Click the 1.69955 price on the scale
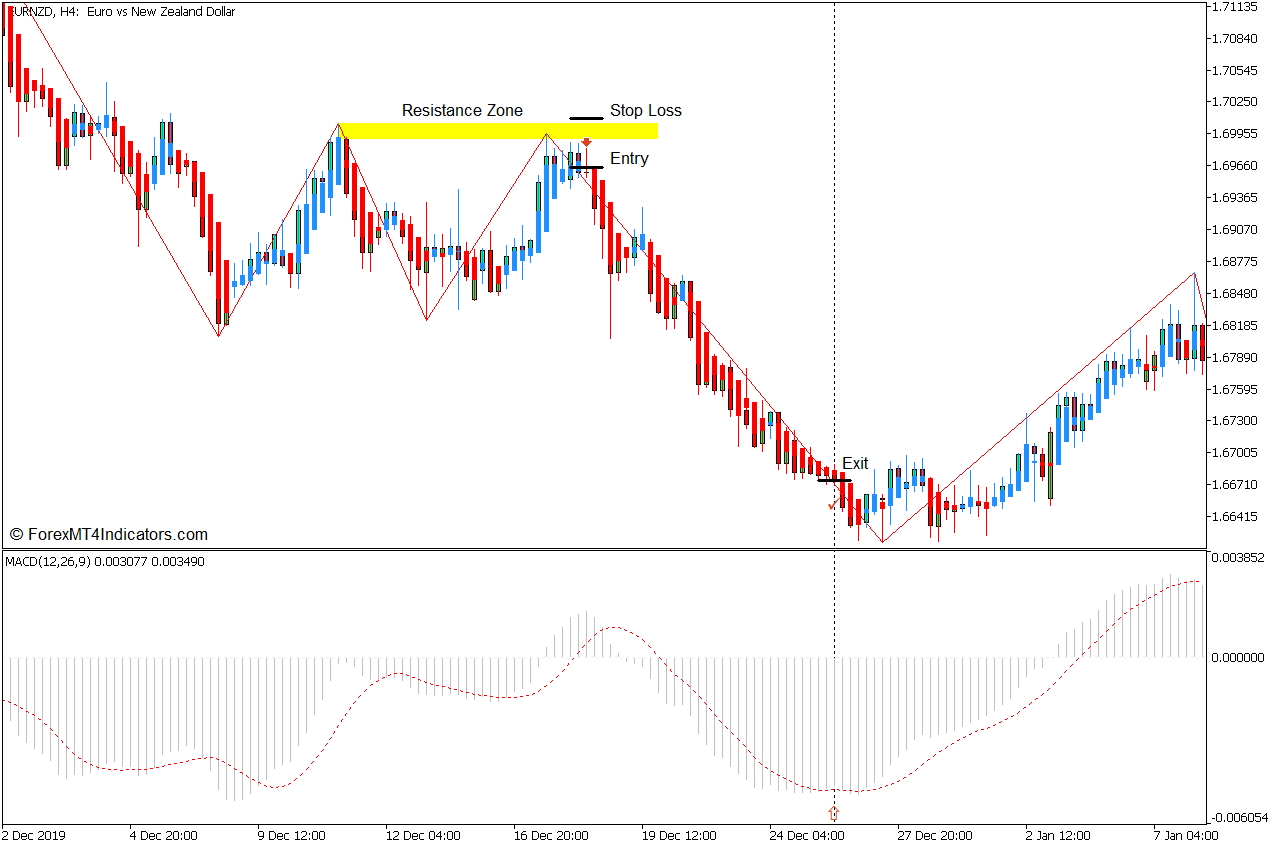The image size is (1276, 848). tap(1235, 133)
